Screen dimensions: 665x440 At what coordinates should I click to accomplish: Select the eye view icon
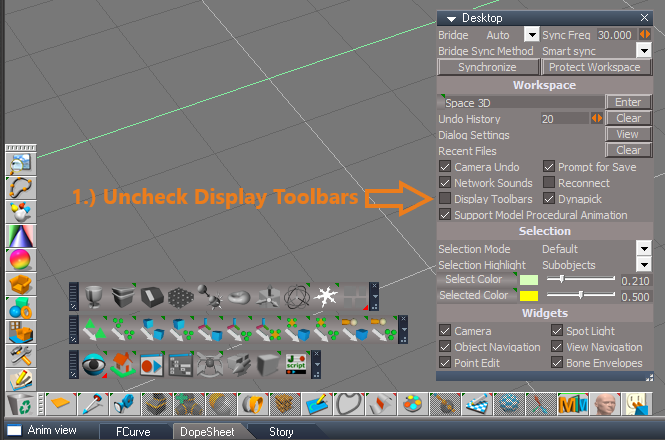pos(94,365)
